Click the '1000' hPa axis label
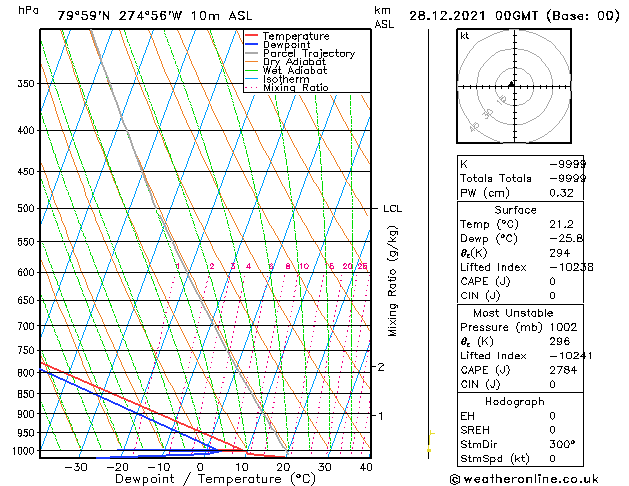 click(24, 451)
